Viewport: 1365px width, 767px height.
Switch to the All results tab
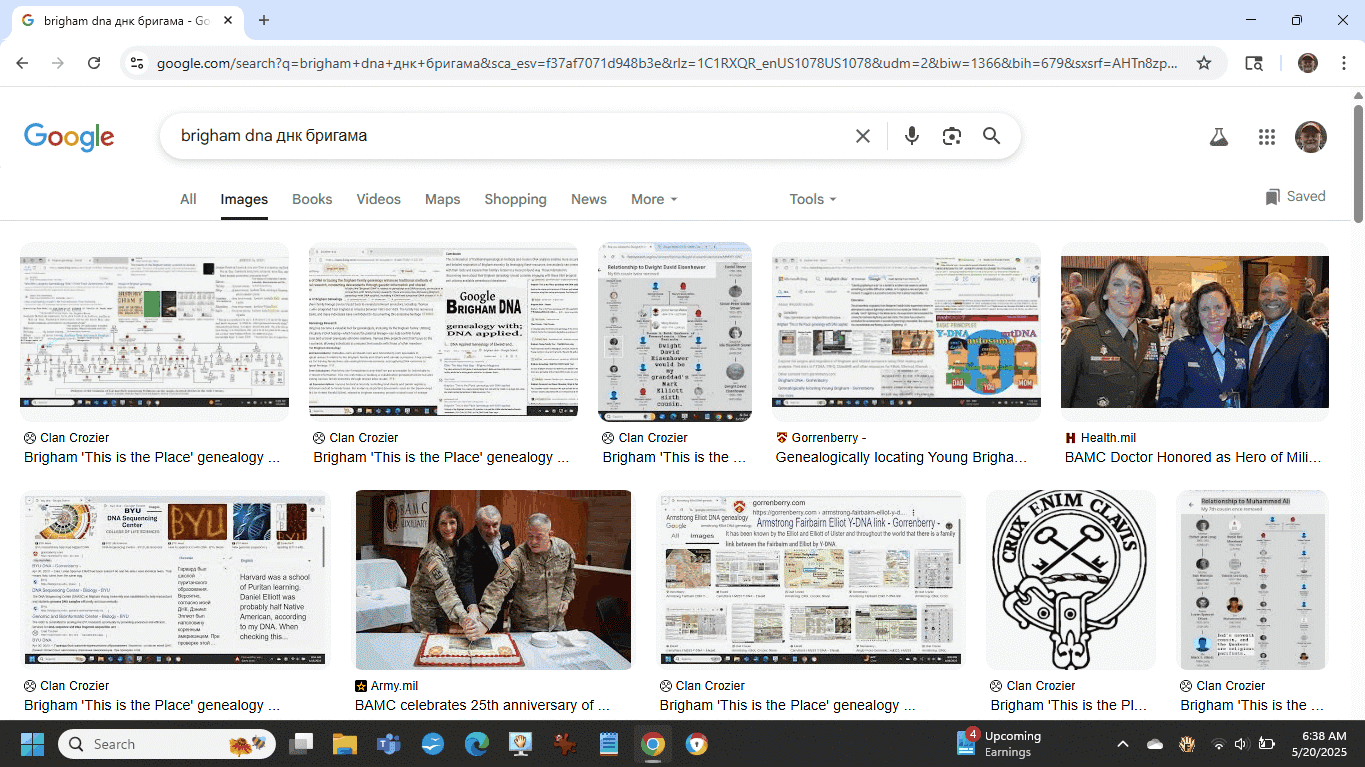point(188,199)
